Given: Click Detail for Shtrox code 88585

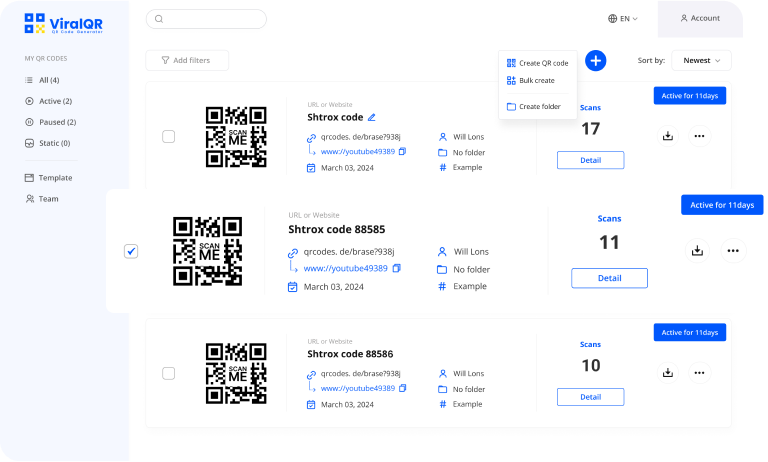Looking at the screenshot, I should pyautogui.click(x=609, y=278).
